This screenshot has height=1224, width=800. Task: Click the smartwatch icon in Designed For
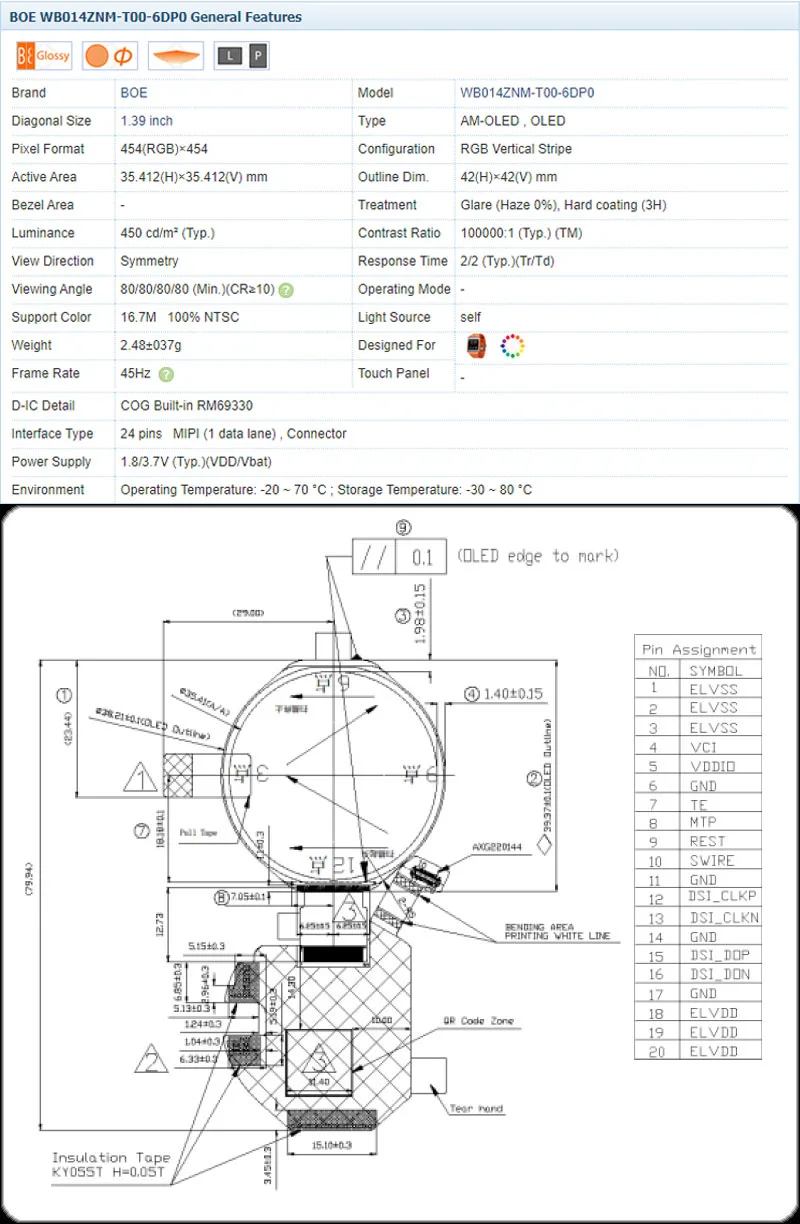pyautogui.click(x=476, y=346)
